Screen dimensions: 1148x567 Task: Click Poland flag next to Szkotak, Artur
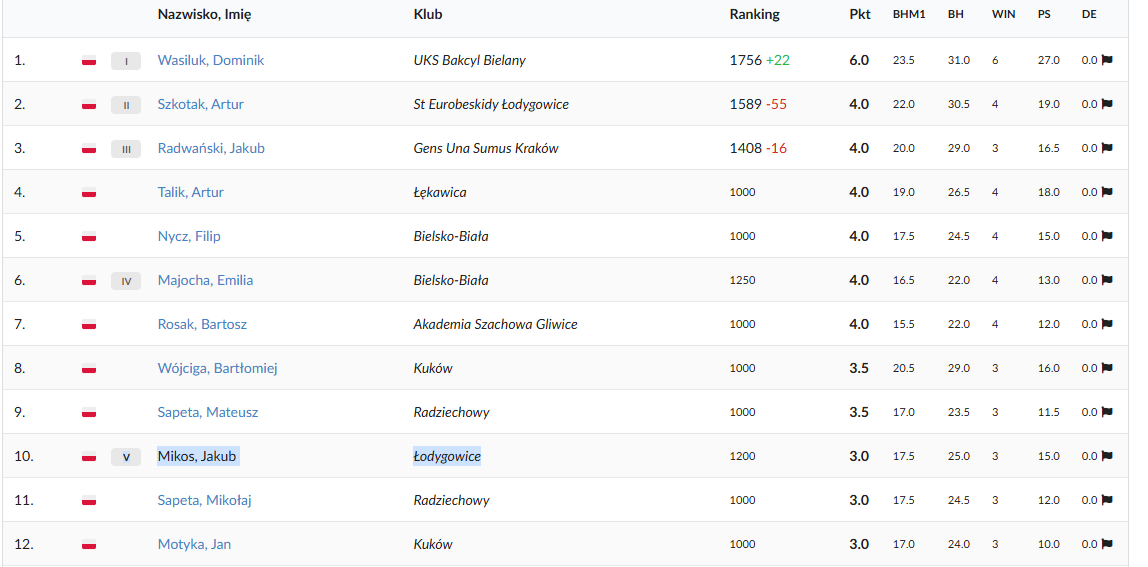click(89, 105)
